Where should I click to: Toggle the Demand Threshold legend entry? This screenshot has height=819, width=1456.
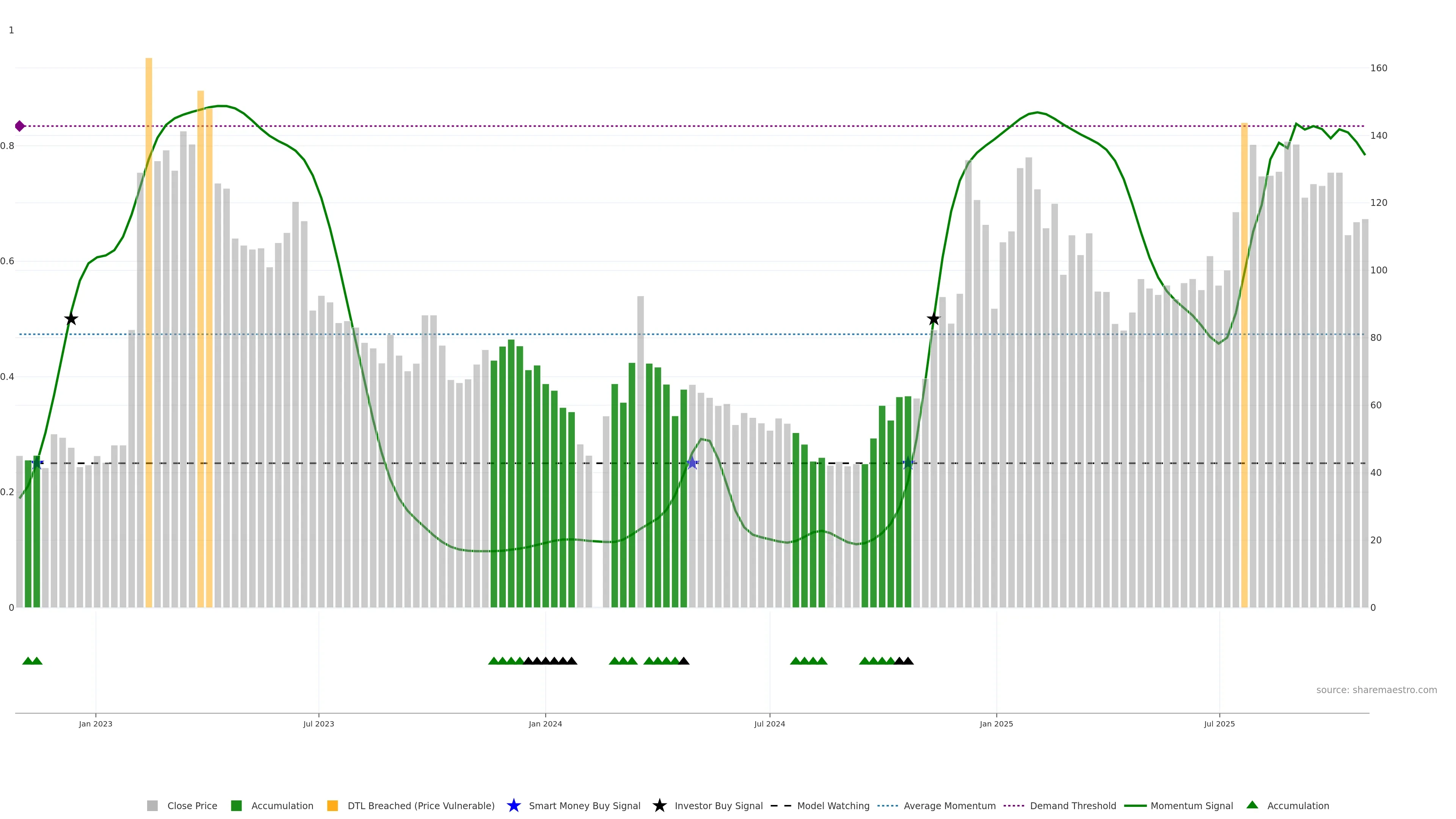click(x=1072, y=805)
